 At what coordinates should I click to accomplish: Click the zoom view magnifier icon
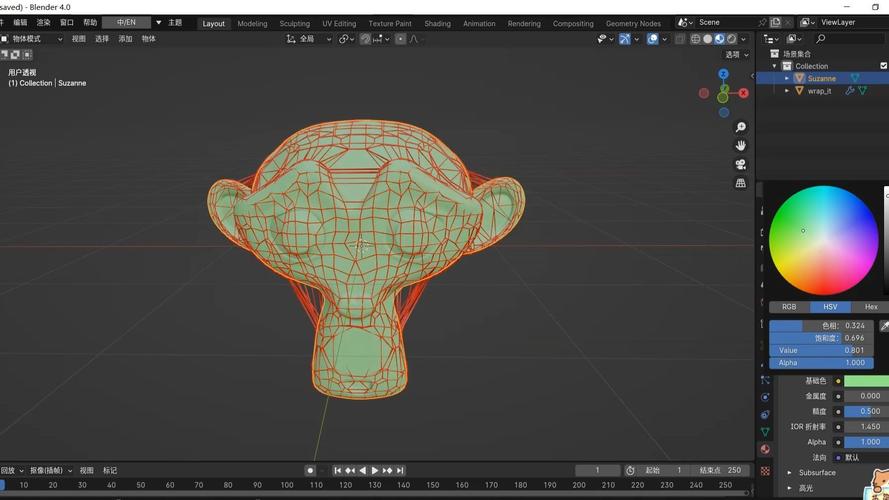(x=740, y=127)
